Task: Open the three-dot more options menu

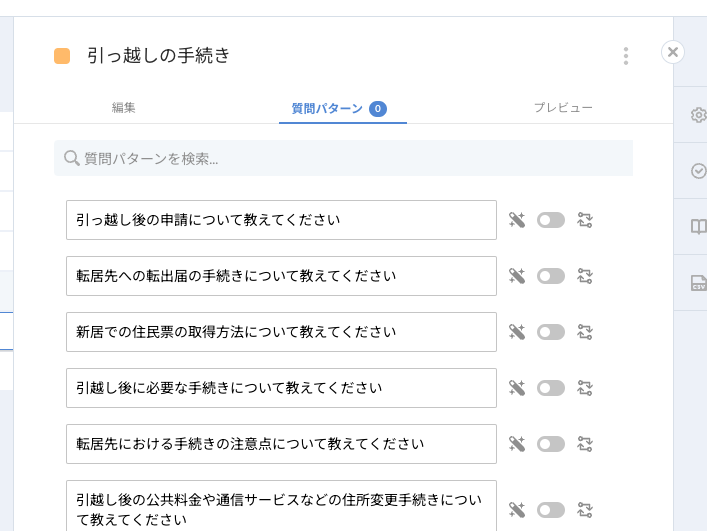Action: point(626,56)
